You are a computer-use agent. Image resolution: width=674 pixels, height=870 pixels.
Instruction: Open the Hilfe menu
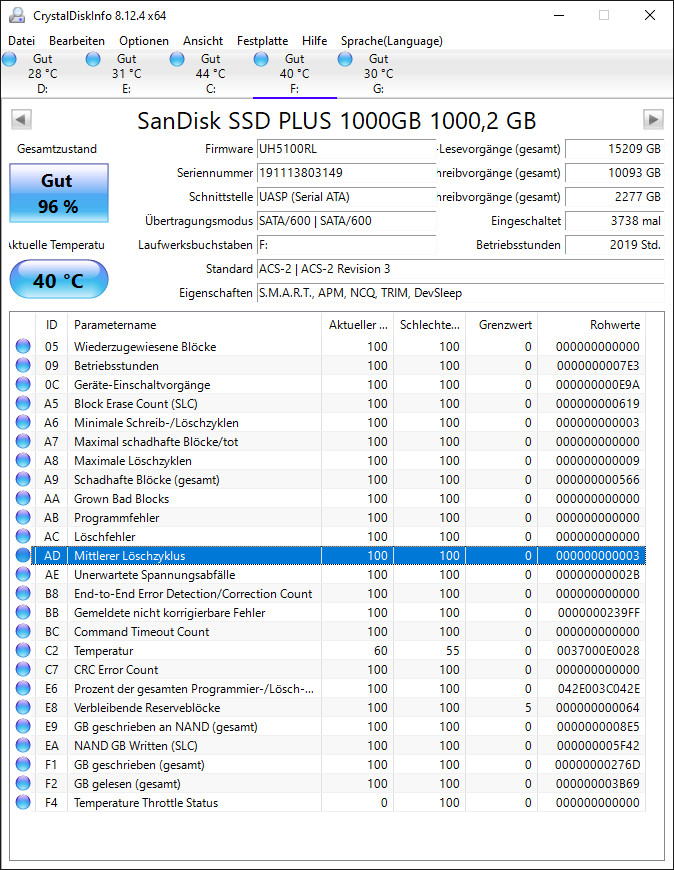click(315, 41)
